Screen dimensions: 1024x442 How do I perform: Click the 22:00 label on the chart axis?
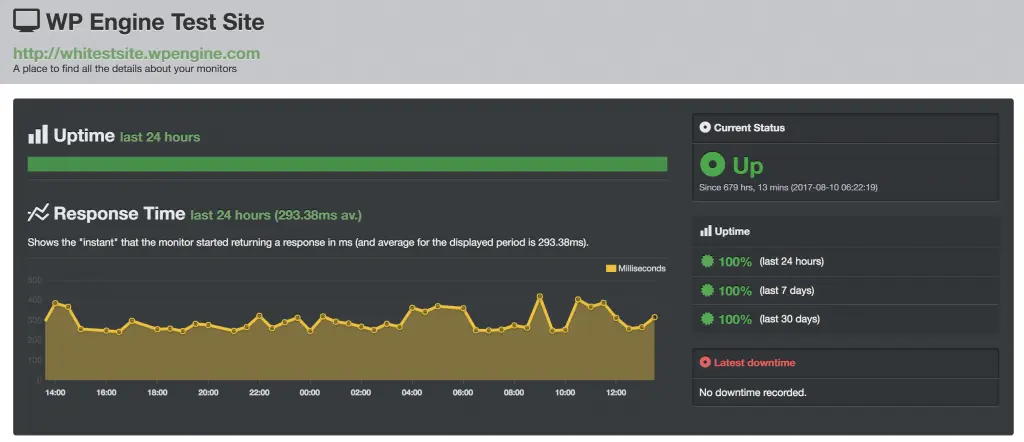point(259,393)
